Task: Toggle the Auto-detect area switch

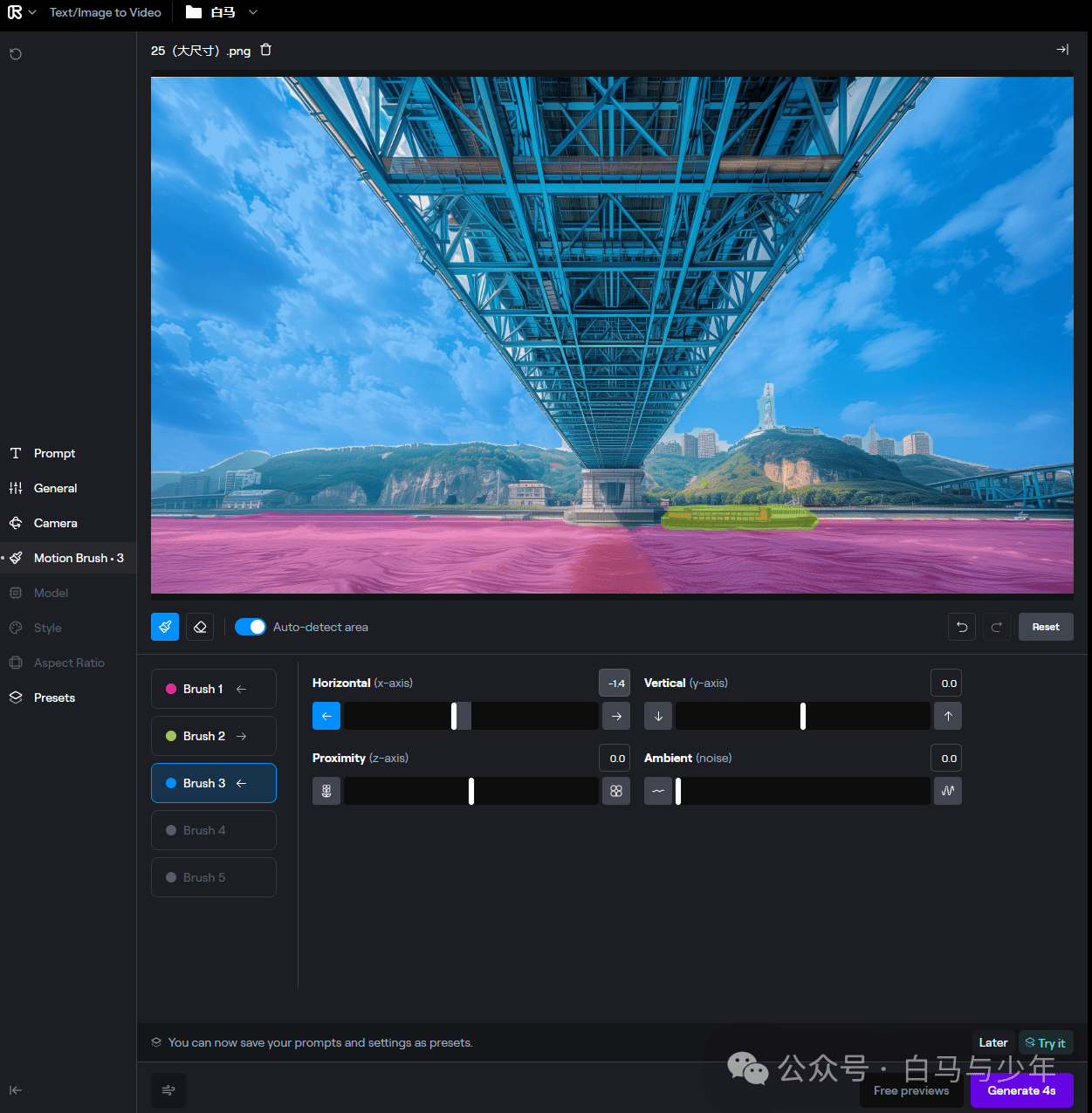Action: click(x=251, y=627)
